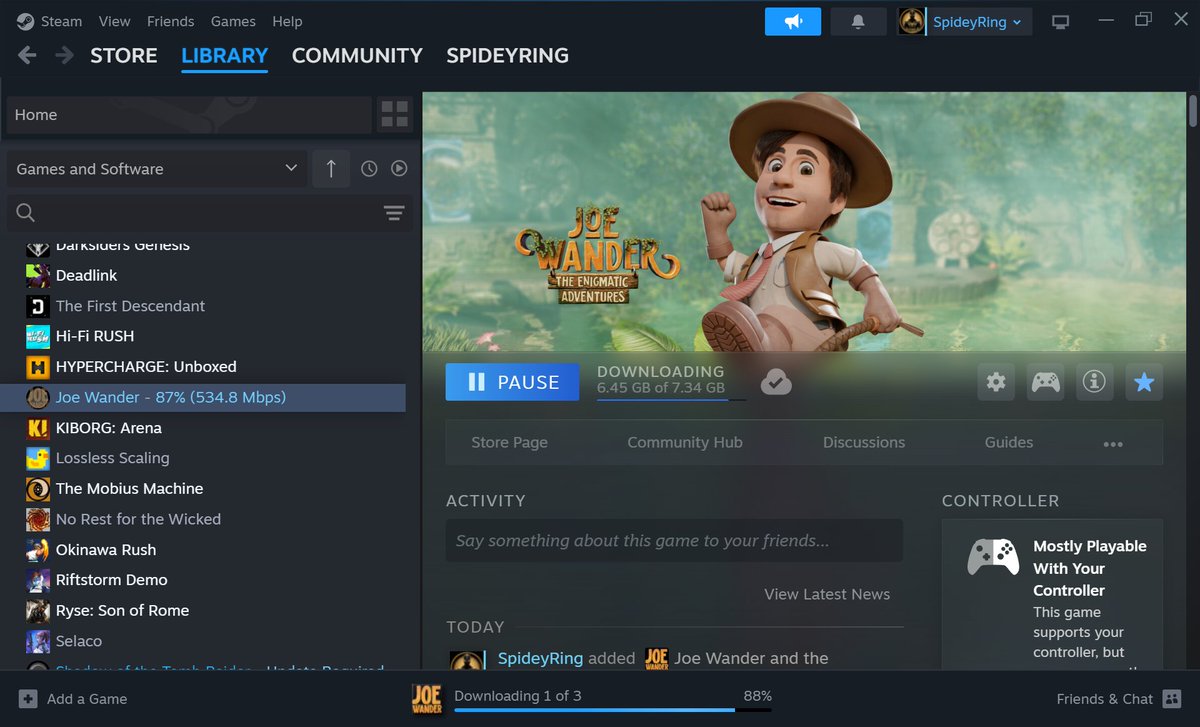Click the activity status input box

[x=674, y=541]
